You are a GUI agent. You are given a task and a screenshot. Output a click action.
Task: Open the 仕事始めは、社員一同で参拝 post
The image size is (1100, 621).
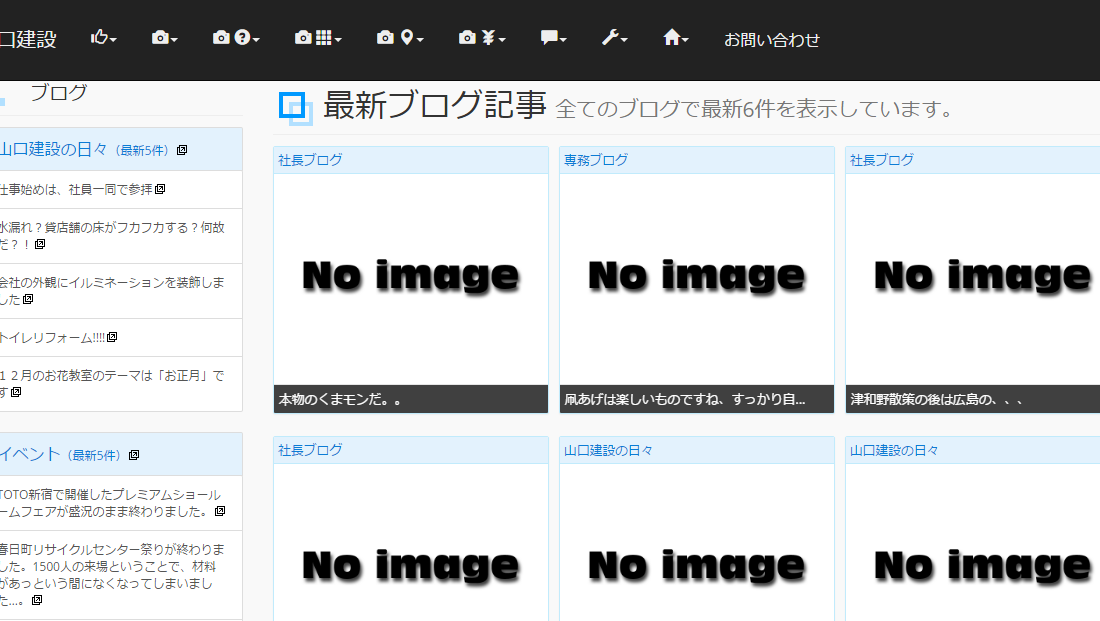tap(76, 189)
